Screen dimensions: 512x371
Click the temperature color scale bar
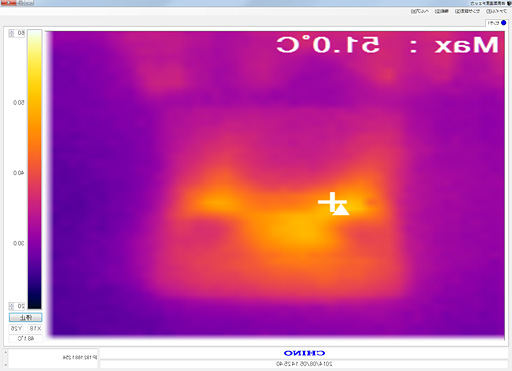[x=35, y=169]
